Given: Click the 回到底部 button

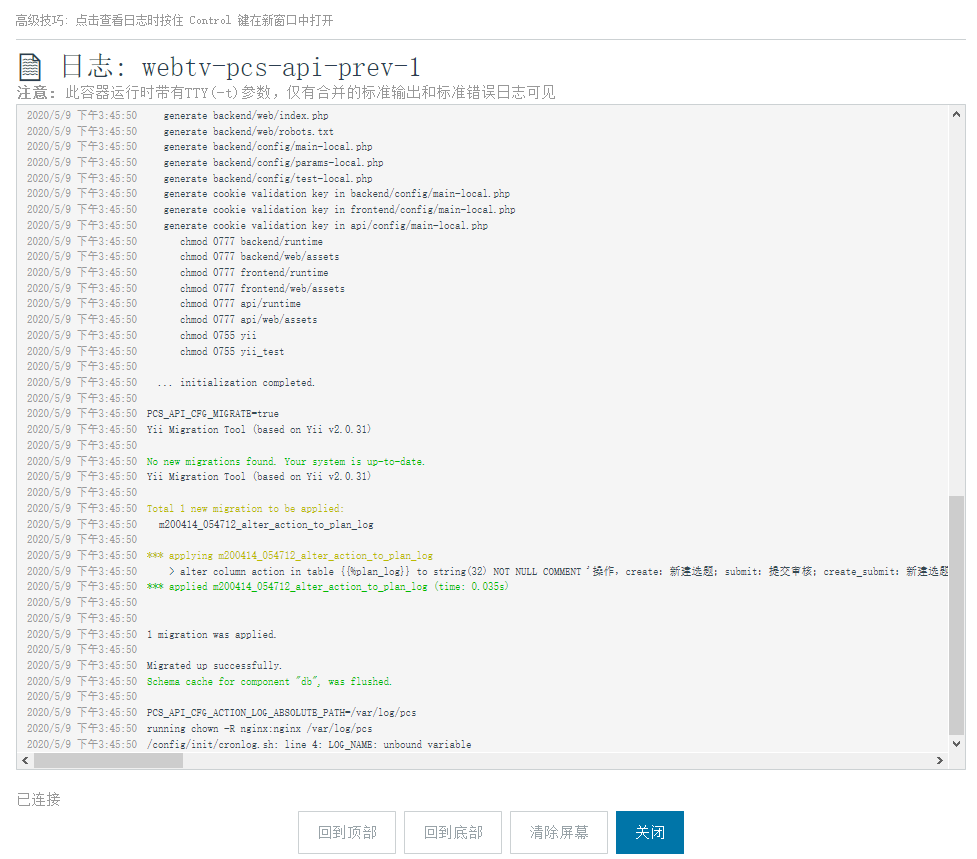Looking at the screenshot, I should [x=452, y=832].
